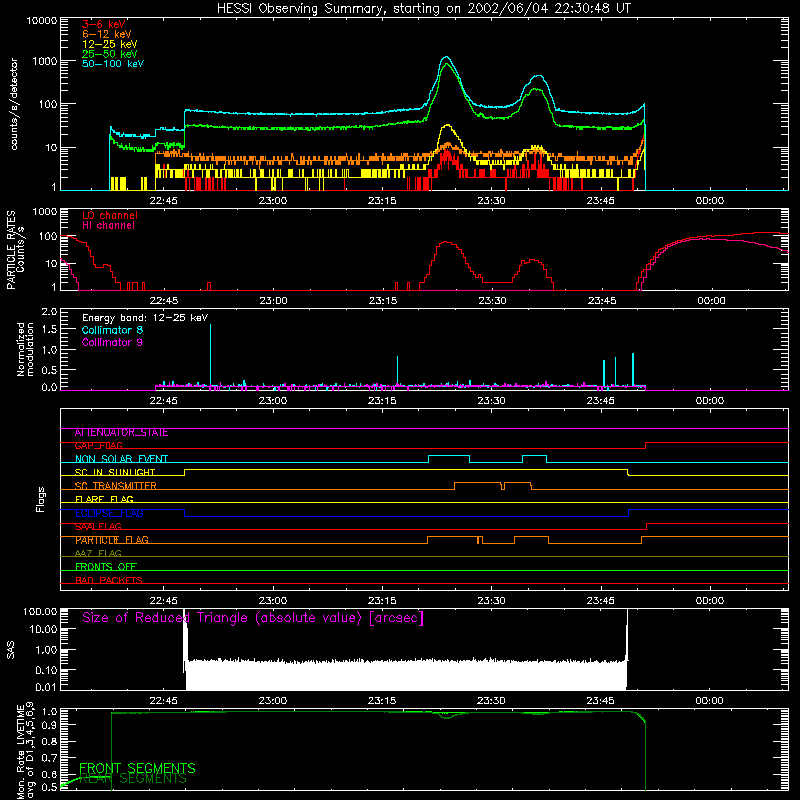Select the 'HI channel' legend label
Screen dimensions: 800x800
coord(109,226)
